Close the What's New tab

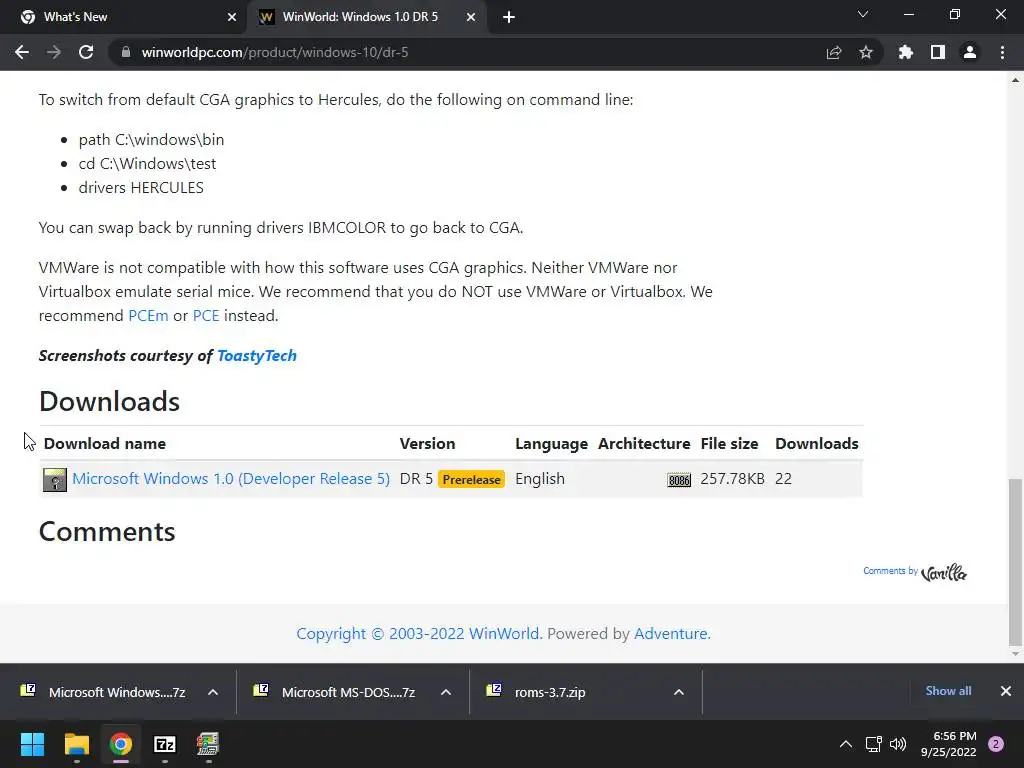click(232, 17)
